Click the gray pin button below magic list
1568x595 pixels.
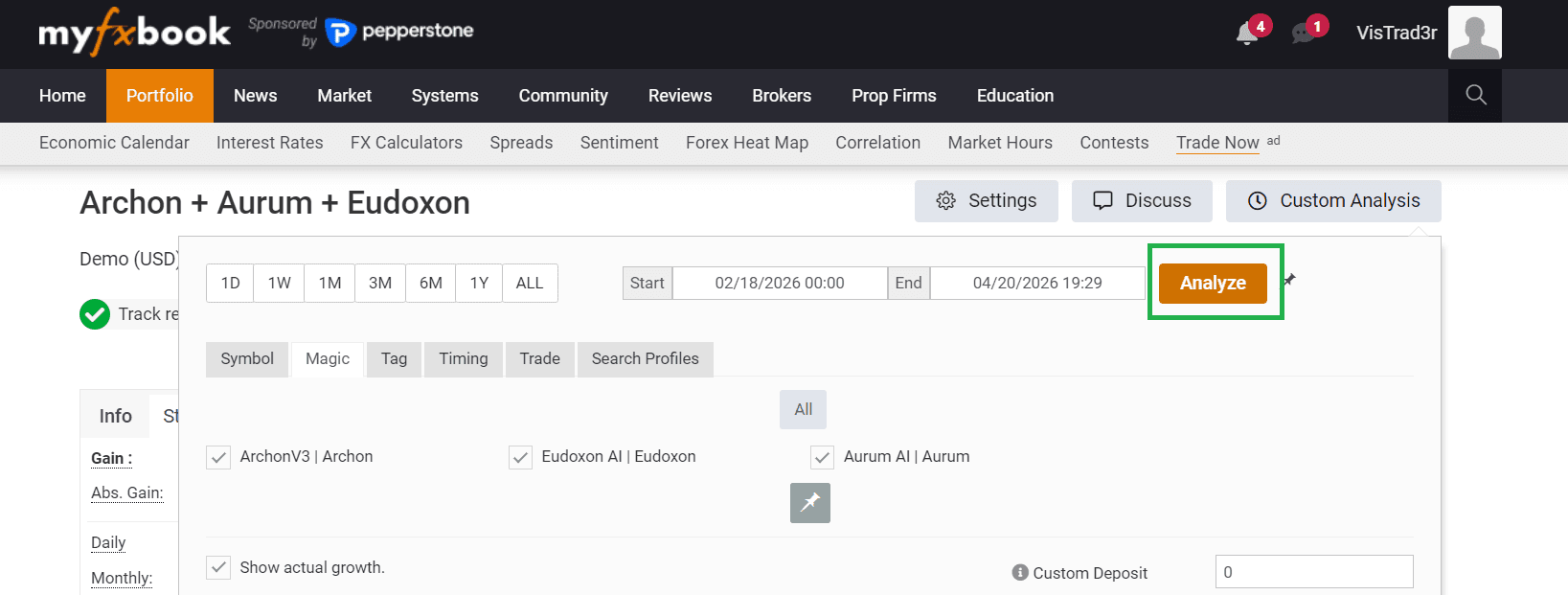[x=810, y=503]
